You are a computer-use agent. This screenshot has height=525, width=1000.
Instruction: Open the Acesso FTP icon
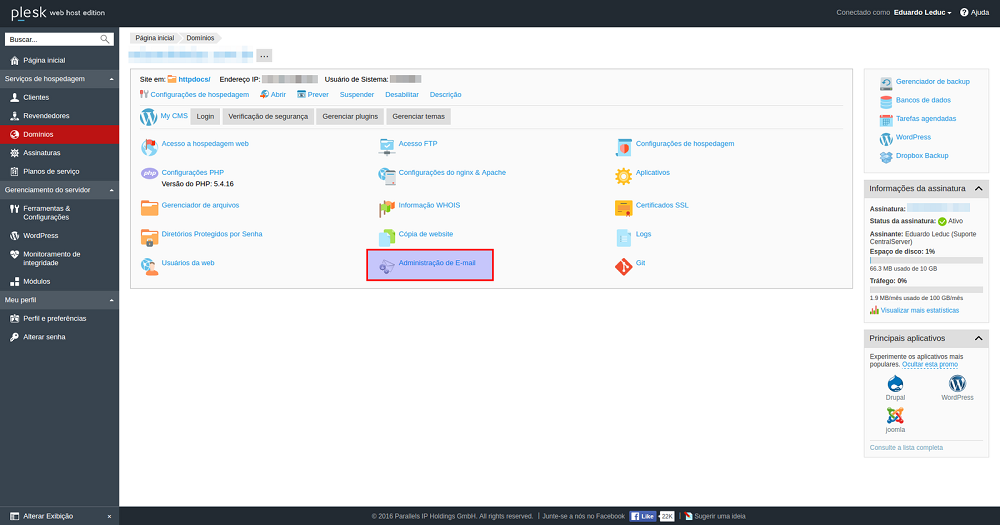(387, 146)
